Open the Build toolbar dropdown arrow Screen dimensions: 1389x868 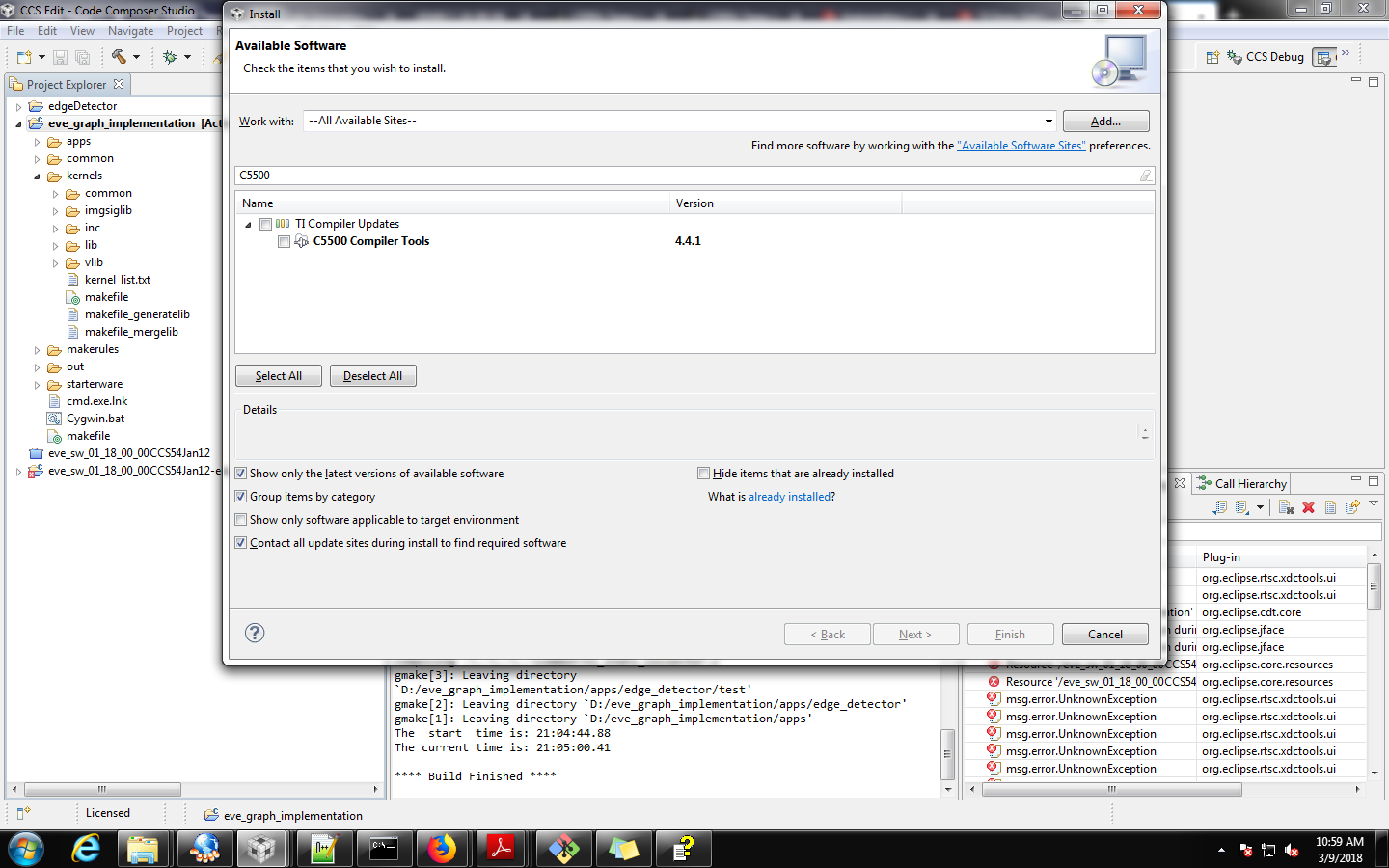click(x=136, y=57)
